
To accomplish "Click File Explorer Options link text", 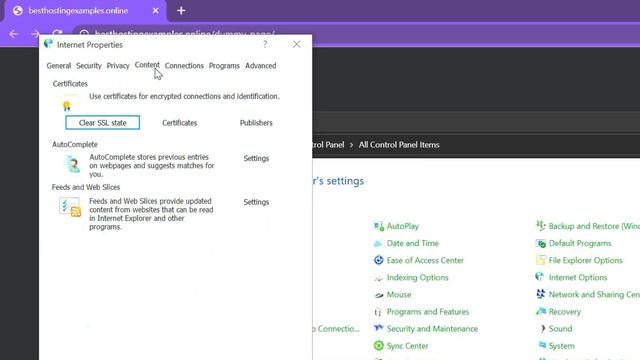I will pyautogui.click(x=585, y=260).
